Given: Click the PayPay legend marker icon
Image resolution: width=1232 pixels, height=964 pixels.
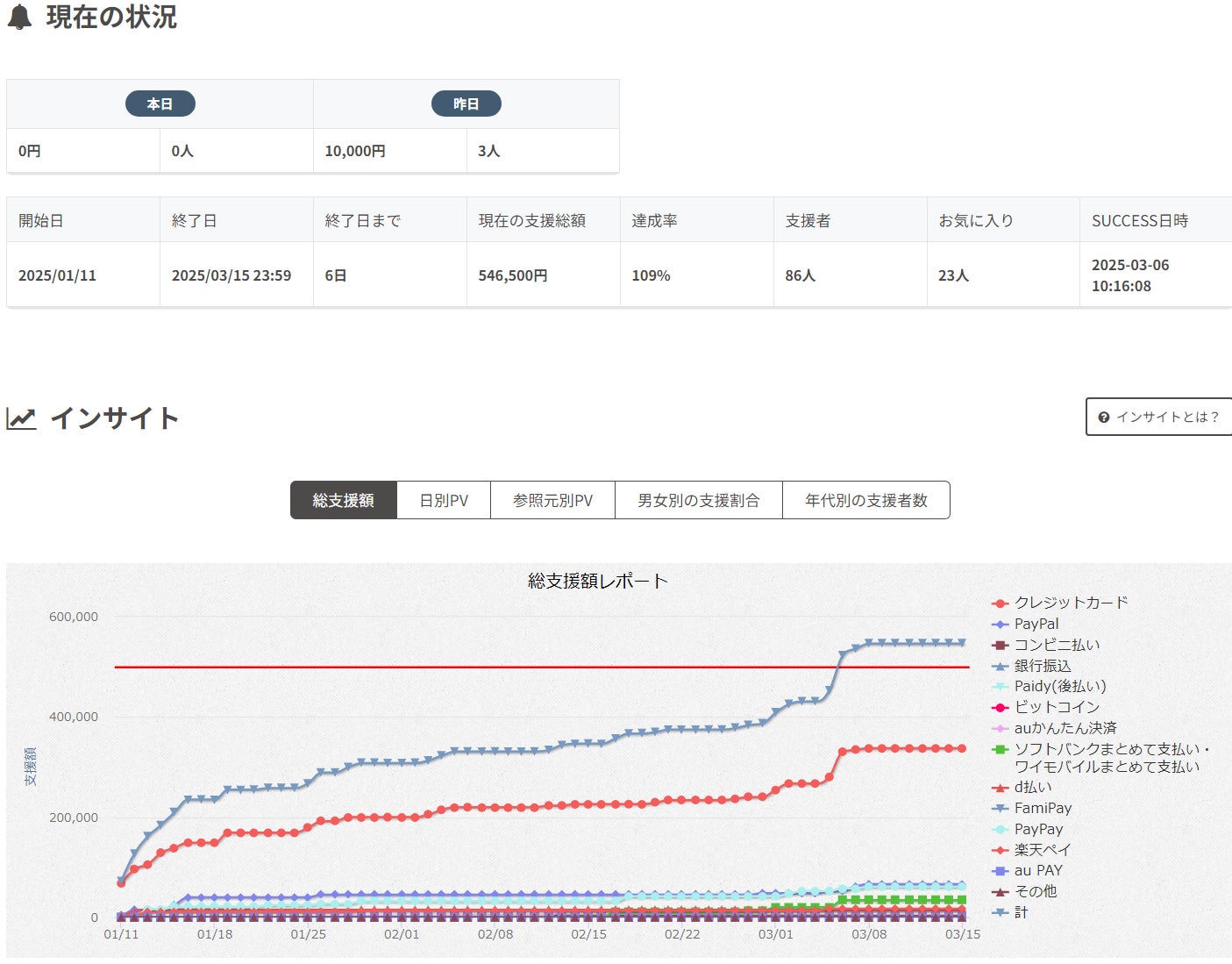Looking at the screenshot, I should [1000, 830].
